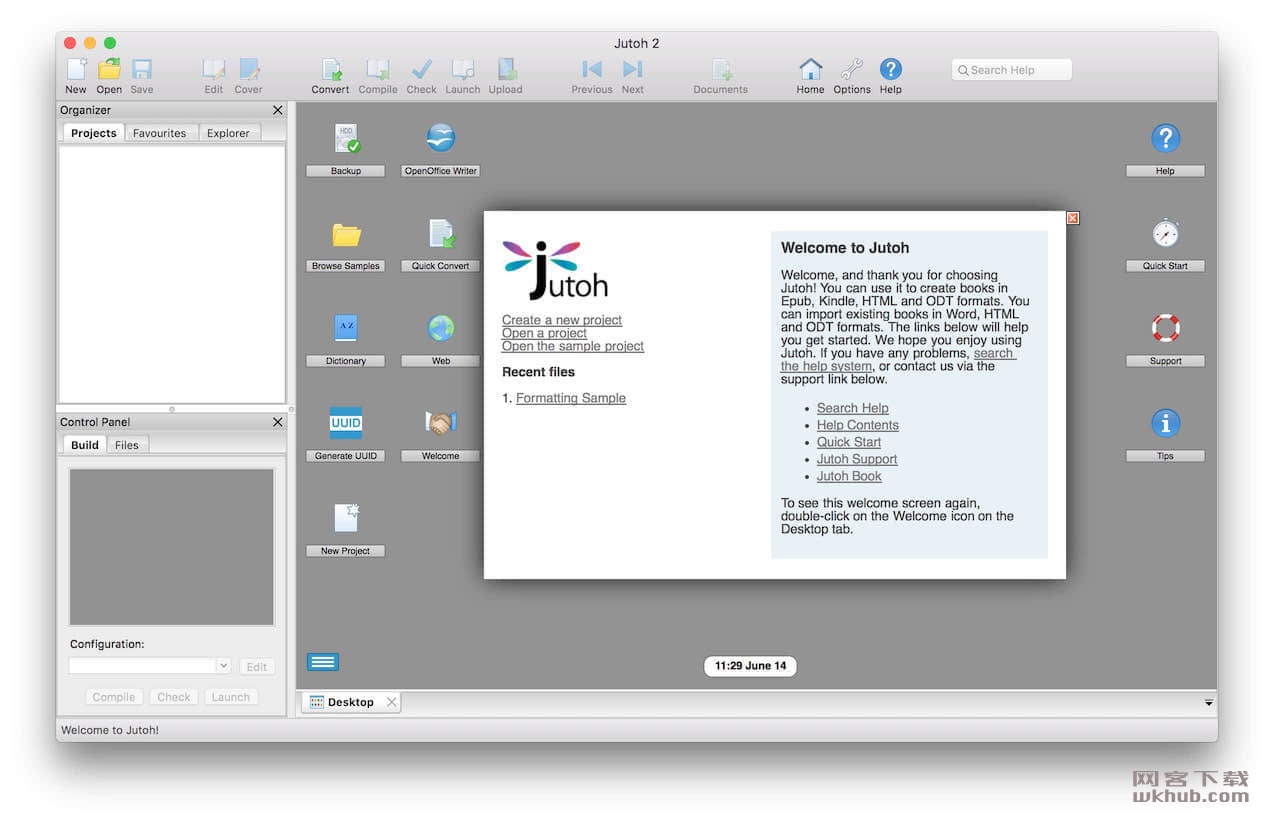Select the Quick Convert desktop icon
Image resolution: width=1274 pixels, height=822 pixels.
pos(441,233)
